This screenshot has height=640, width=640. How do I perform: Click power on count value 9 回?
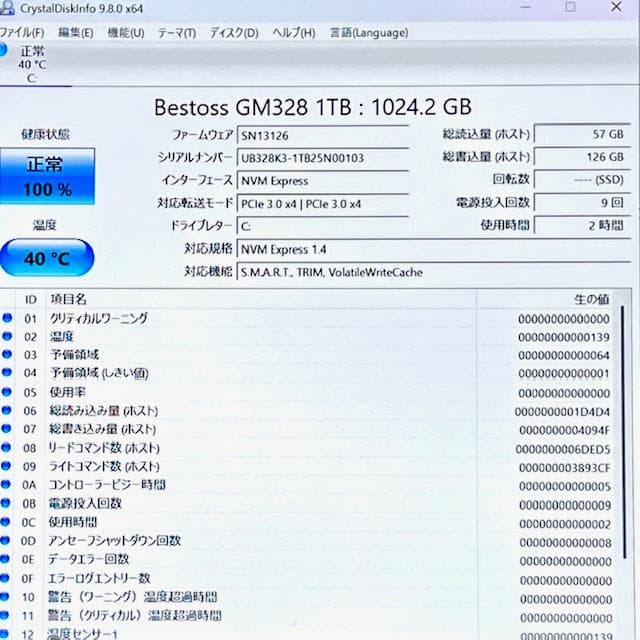582,202
